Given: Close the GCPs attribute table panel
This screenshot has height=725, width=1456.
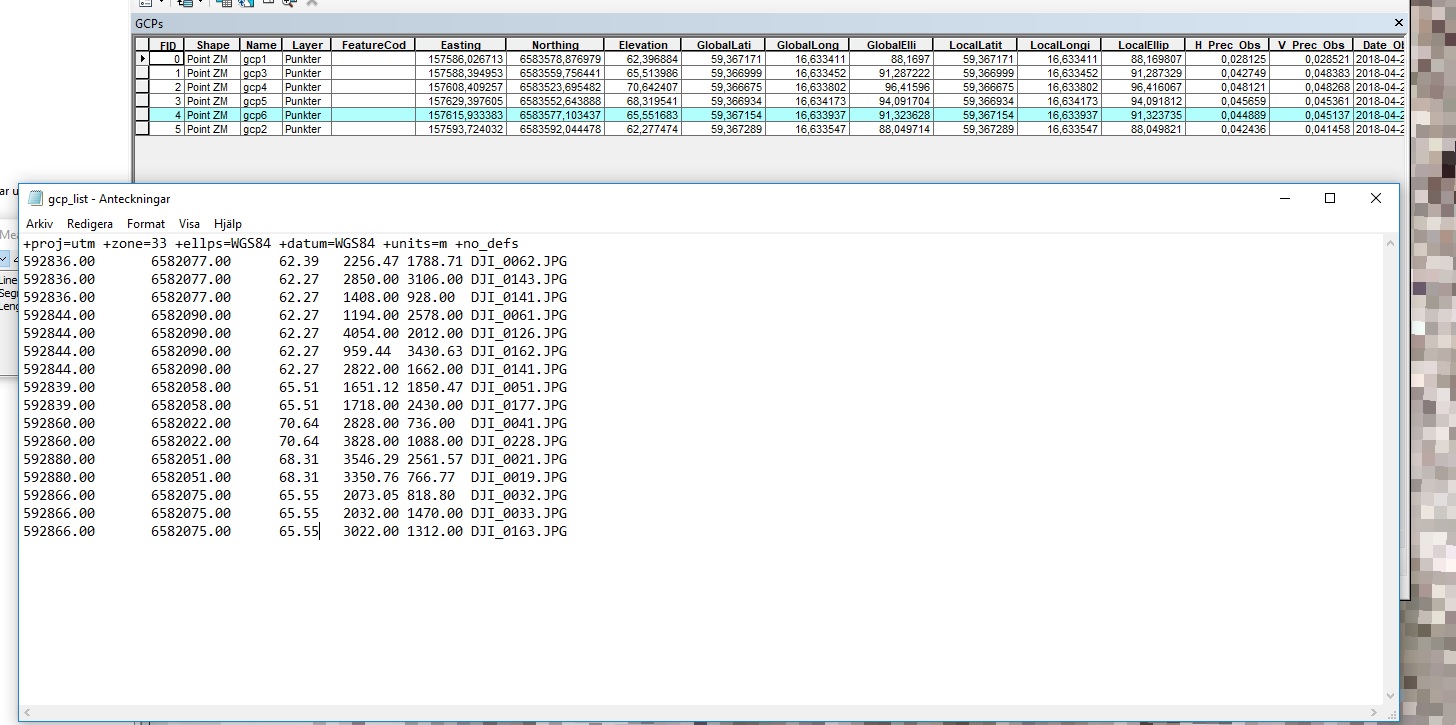Looking at the screenshot, I should tap(1398, 22).
